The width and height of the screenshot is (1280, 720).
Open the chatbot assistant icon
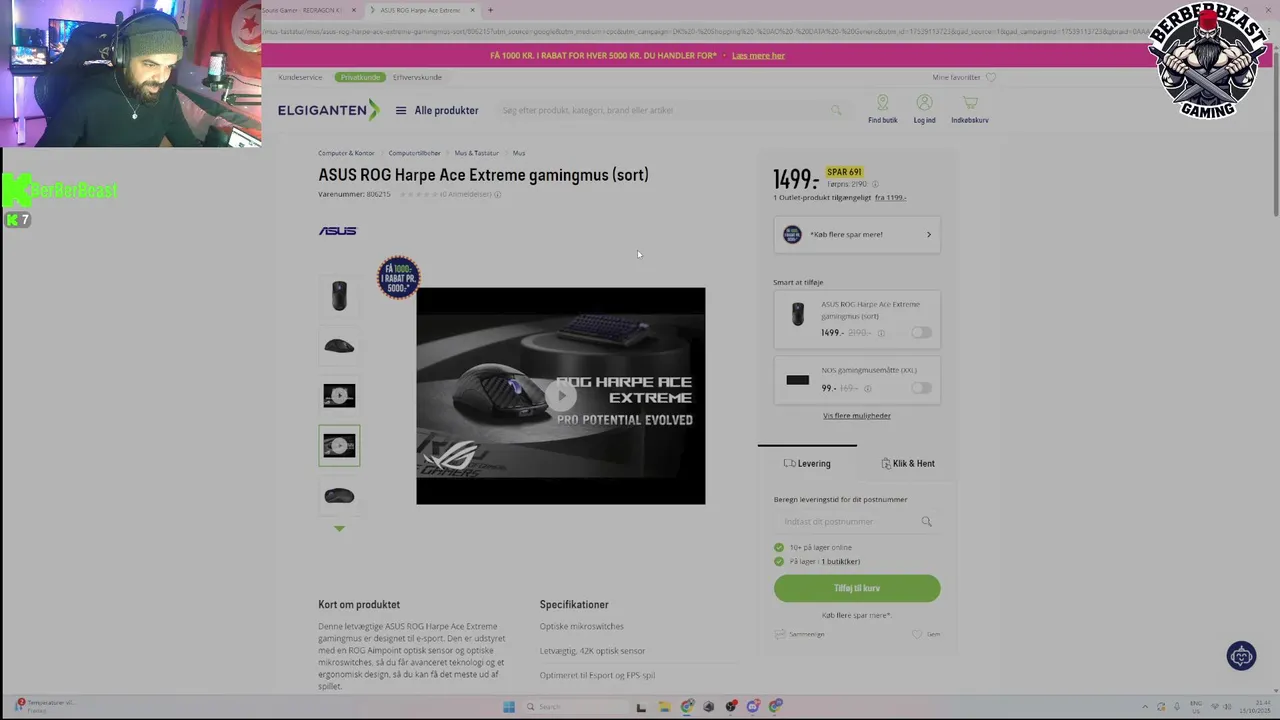(x=1241, y=656)
